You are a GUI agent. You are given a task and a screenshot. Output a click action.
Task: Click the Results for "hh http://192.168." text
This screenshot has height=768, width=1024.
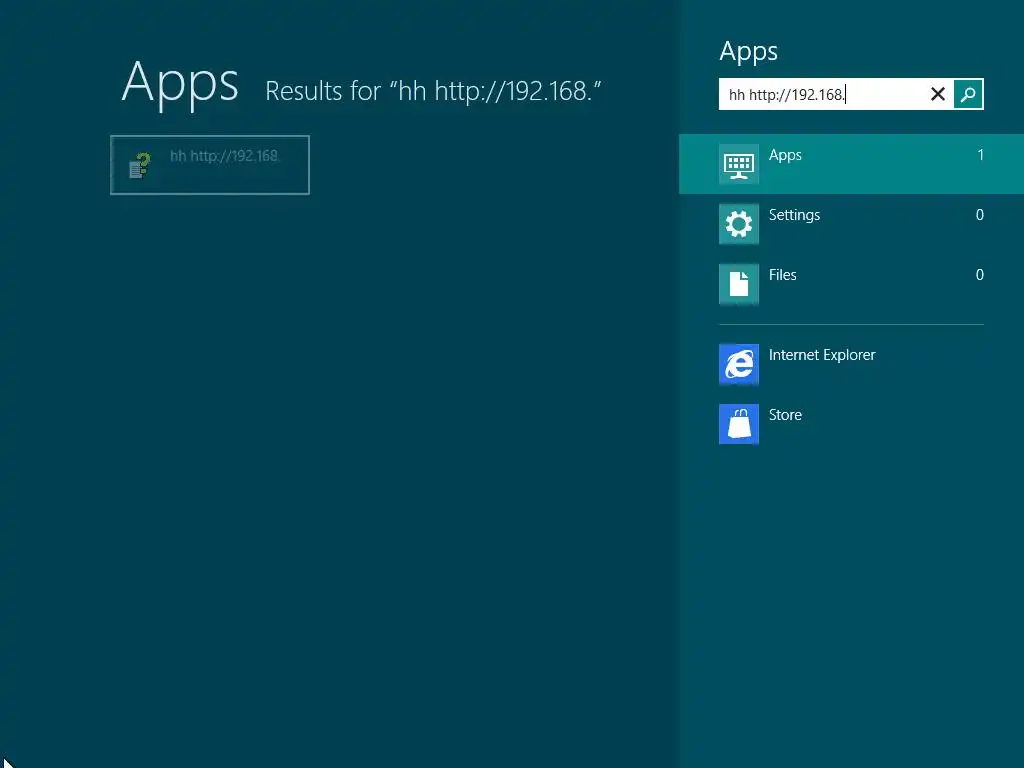tap(433, 91)
